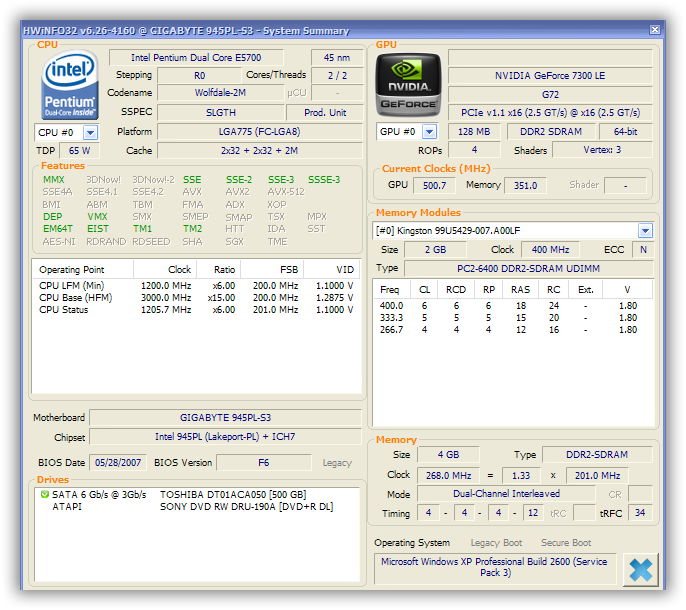Click the G72 GPU codename field

[550, 95]
